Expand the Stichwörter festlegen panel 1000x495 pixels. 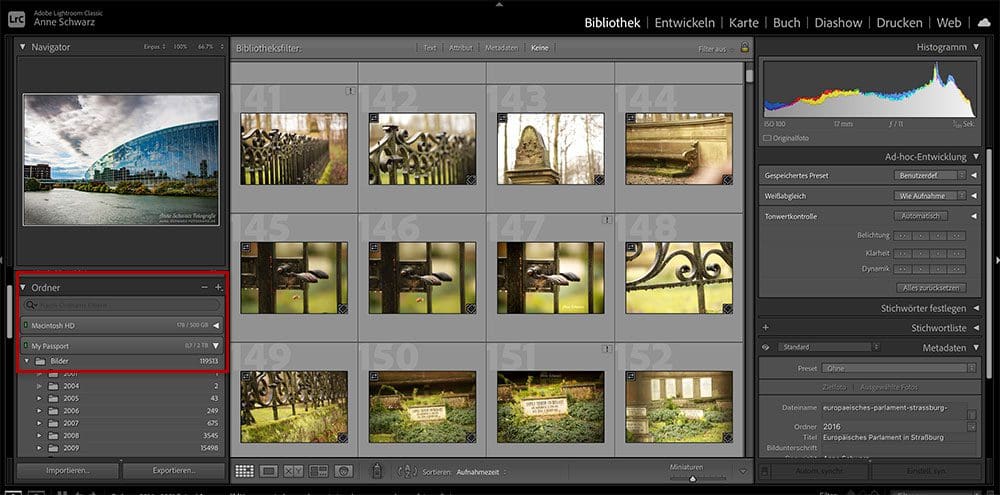pyautogui.click(x=976, y=308)
